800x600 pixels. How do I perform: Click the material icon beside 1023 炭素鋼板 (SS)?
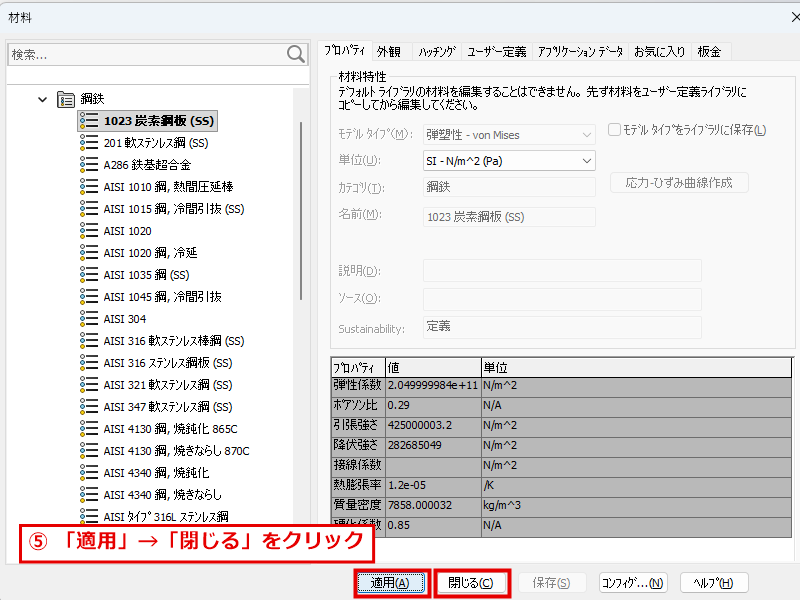89,121
